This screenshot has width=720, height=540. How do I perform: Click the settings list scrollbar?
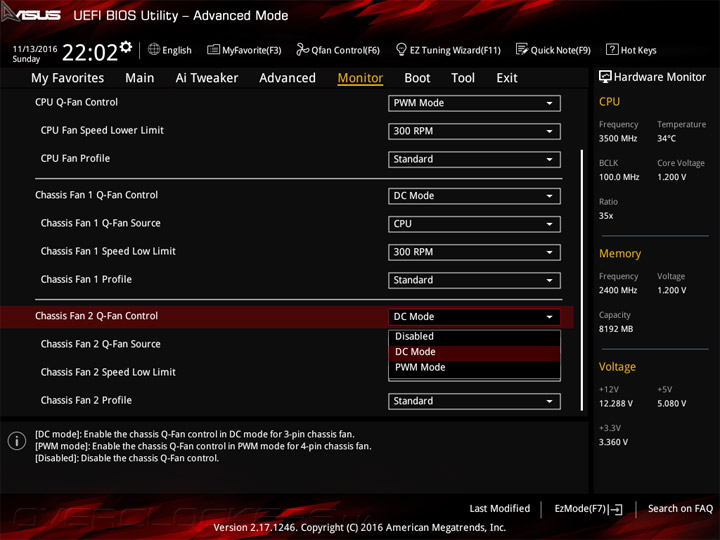pyautogui.click(x=582, y=280)
